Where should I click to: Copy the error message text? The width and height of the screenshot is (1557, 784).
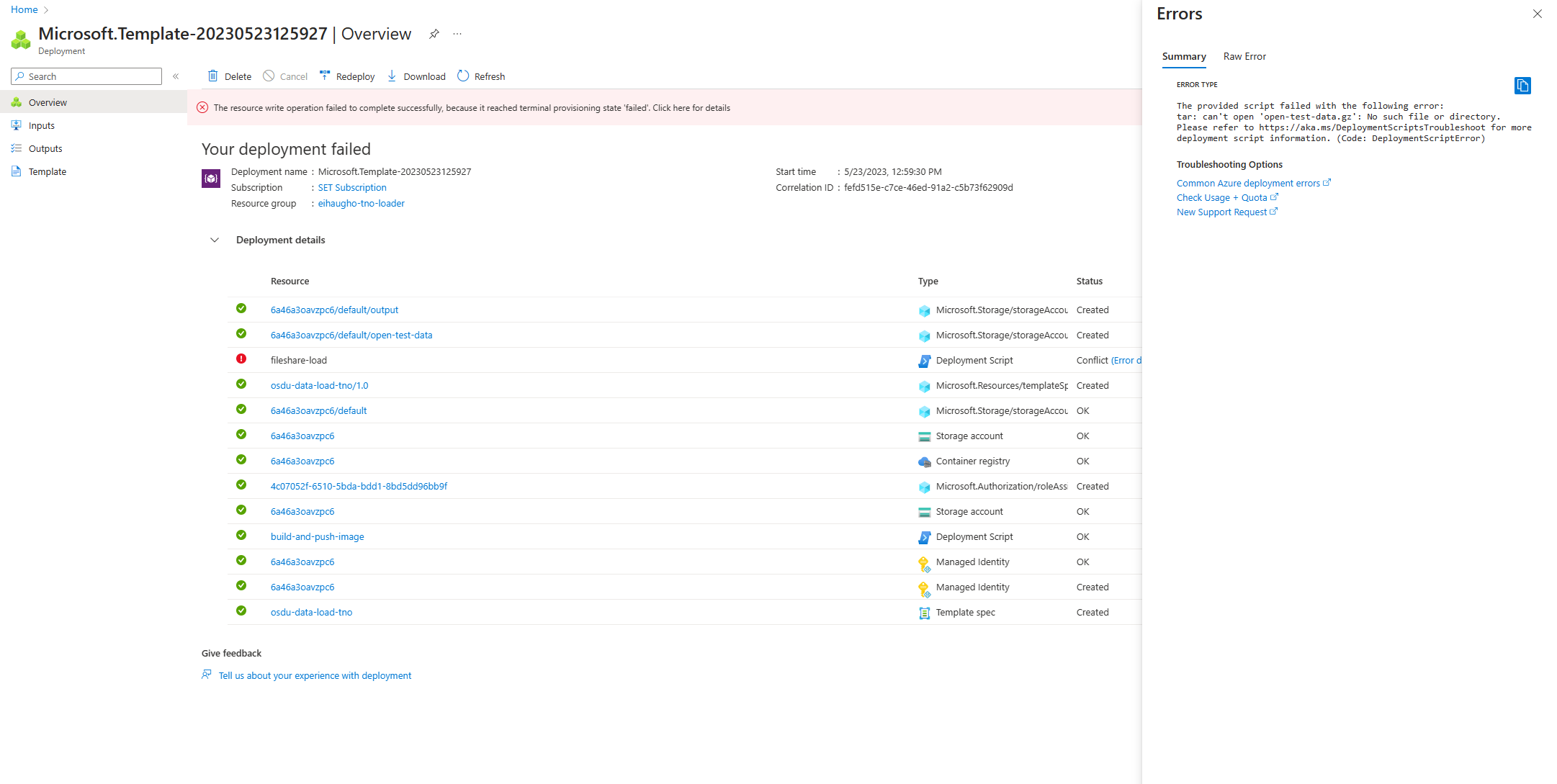click(x=1522, y=86)
